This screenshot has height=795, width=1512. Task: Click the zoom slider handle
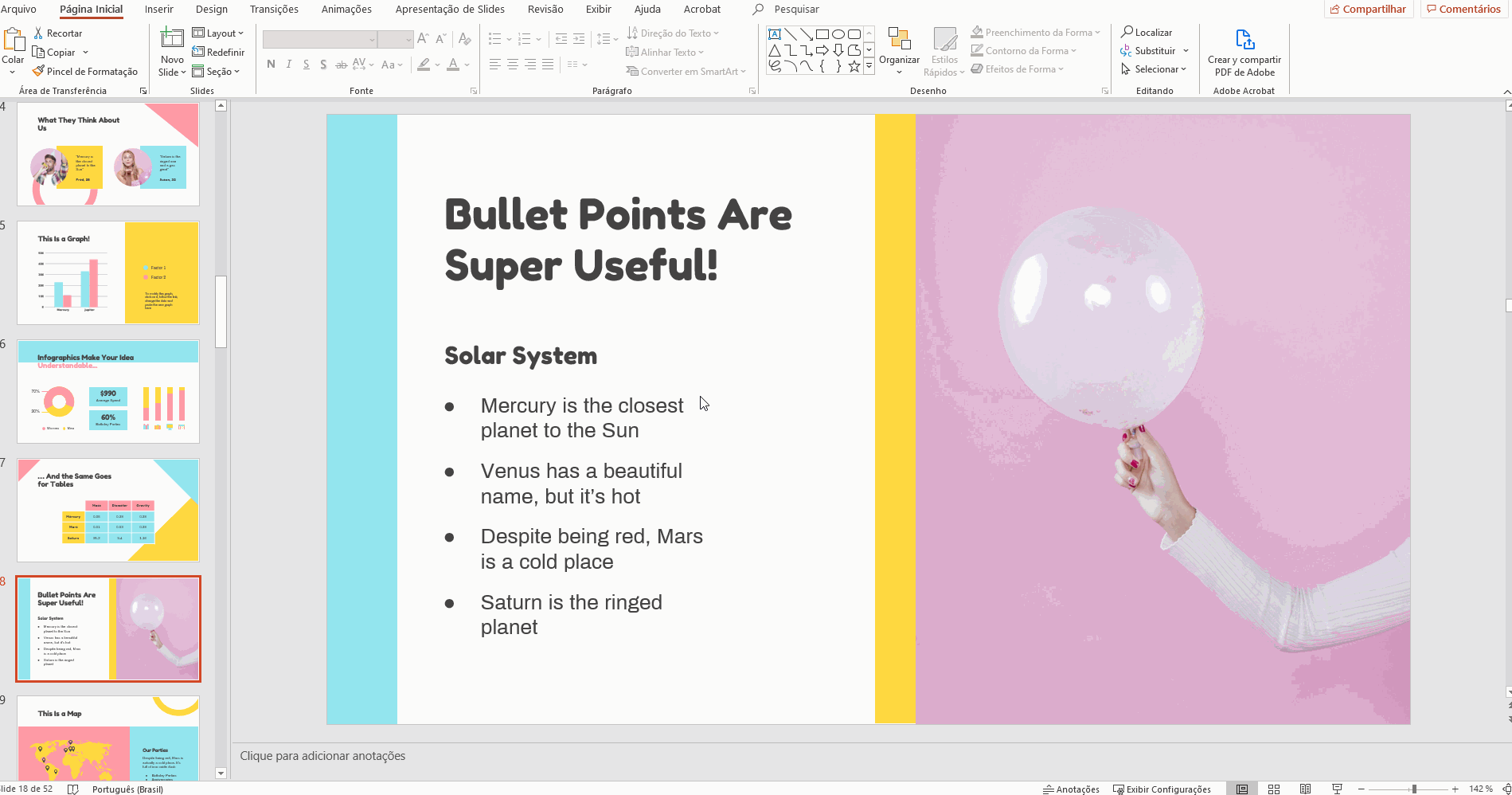(x=1414, y=789)
